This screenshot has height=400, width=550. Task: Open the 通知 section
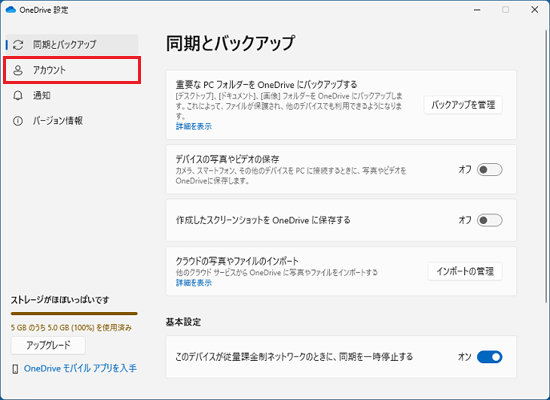pyautogui.click(x=72, y=95)
